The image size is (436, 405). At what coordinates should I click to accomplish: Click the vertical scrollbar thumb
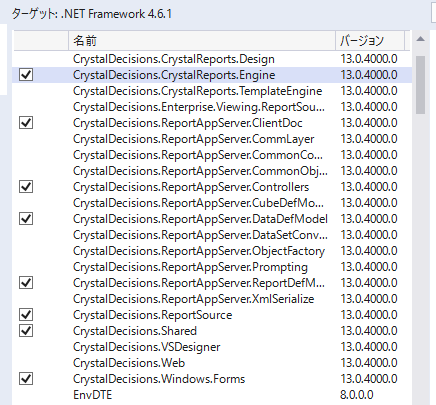point(420,85)
